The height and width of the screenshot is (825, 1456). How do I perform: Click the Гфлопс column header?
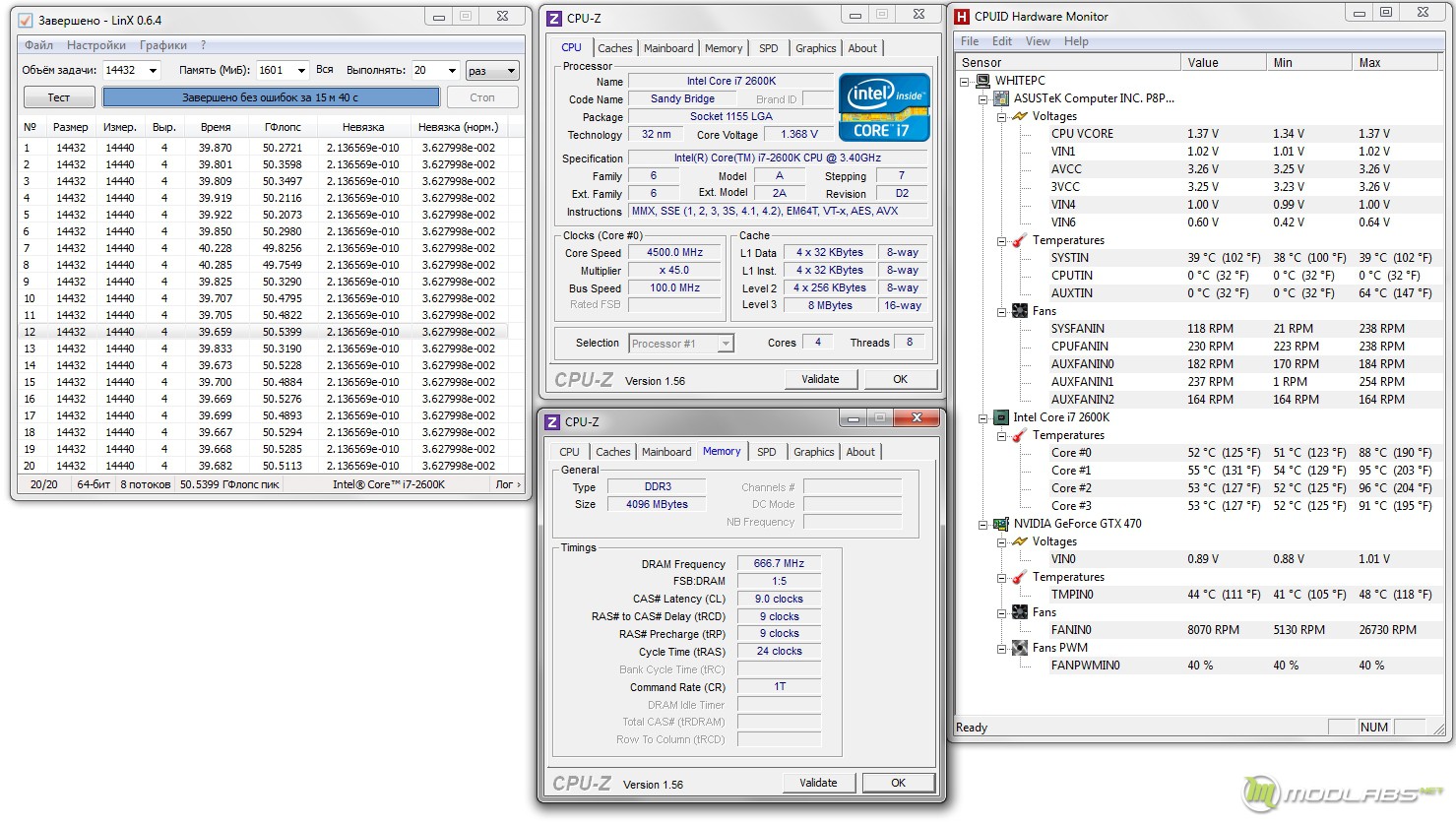point(283,127)
